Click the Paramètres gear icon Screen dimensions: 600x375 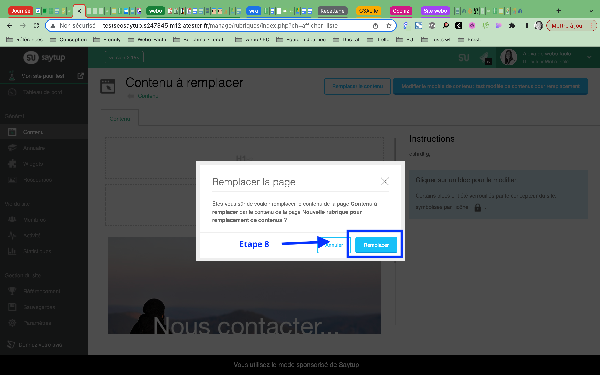(x=12, y=323)
